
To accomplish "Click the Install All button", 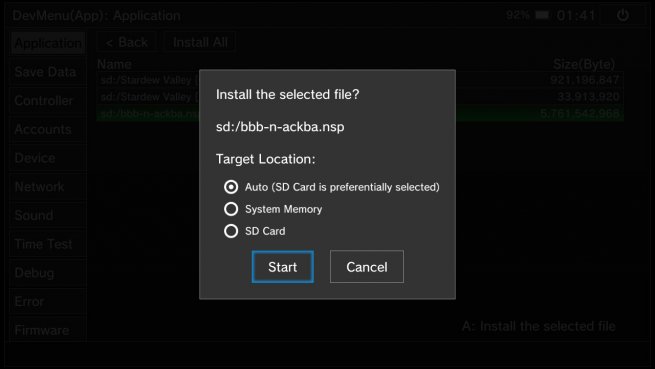I will 200,42.
